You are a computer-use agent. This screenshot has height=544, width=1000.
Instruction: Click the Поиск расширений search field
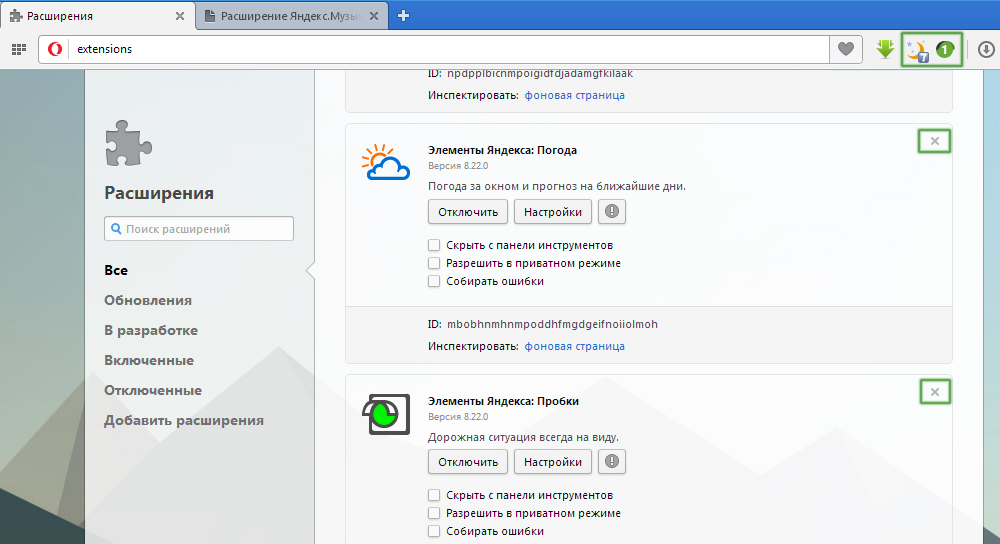(199, 228)
